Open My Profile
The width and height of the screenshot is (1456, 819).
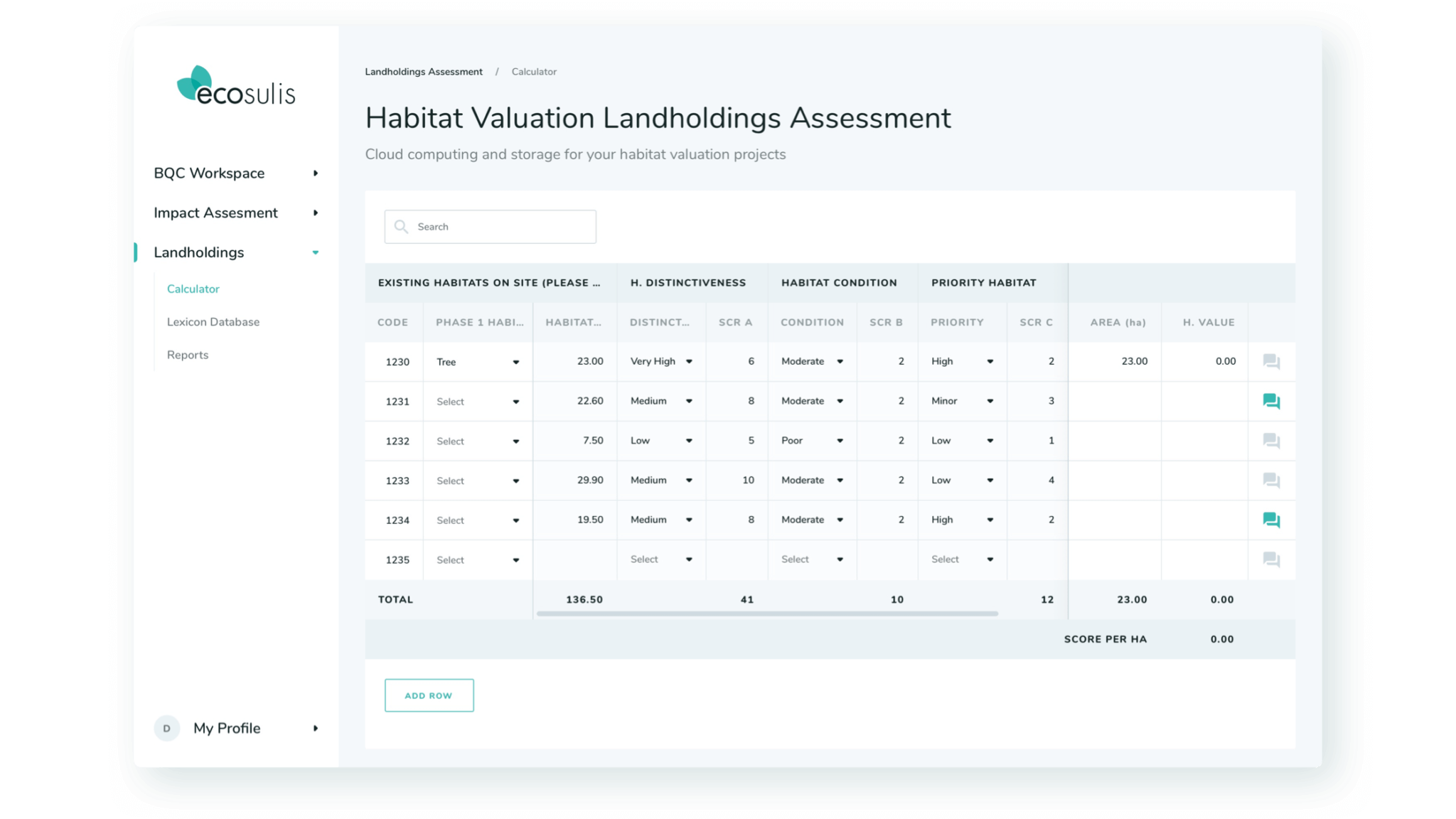[x=227, y=728]
